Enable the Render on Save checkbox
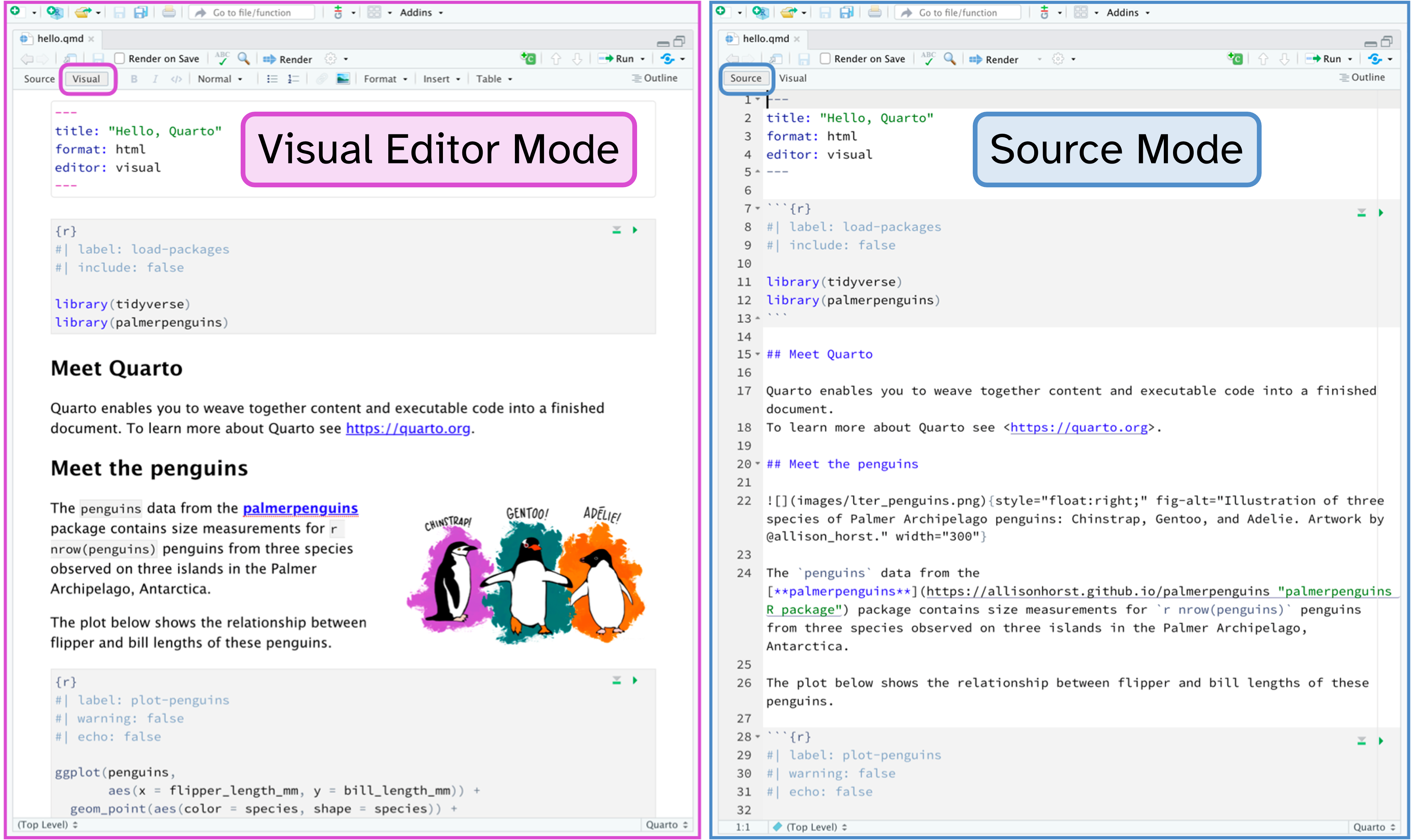 (120, 58)
